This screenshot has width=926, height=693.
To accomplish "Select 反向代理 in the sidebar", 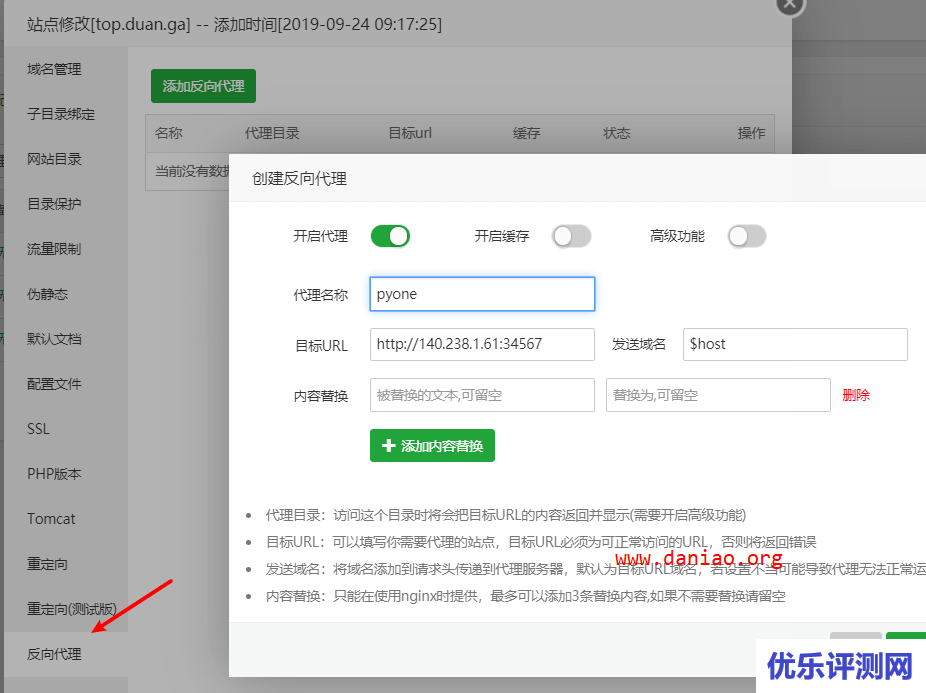I will 54,654.
